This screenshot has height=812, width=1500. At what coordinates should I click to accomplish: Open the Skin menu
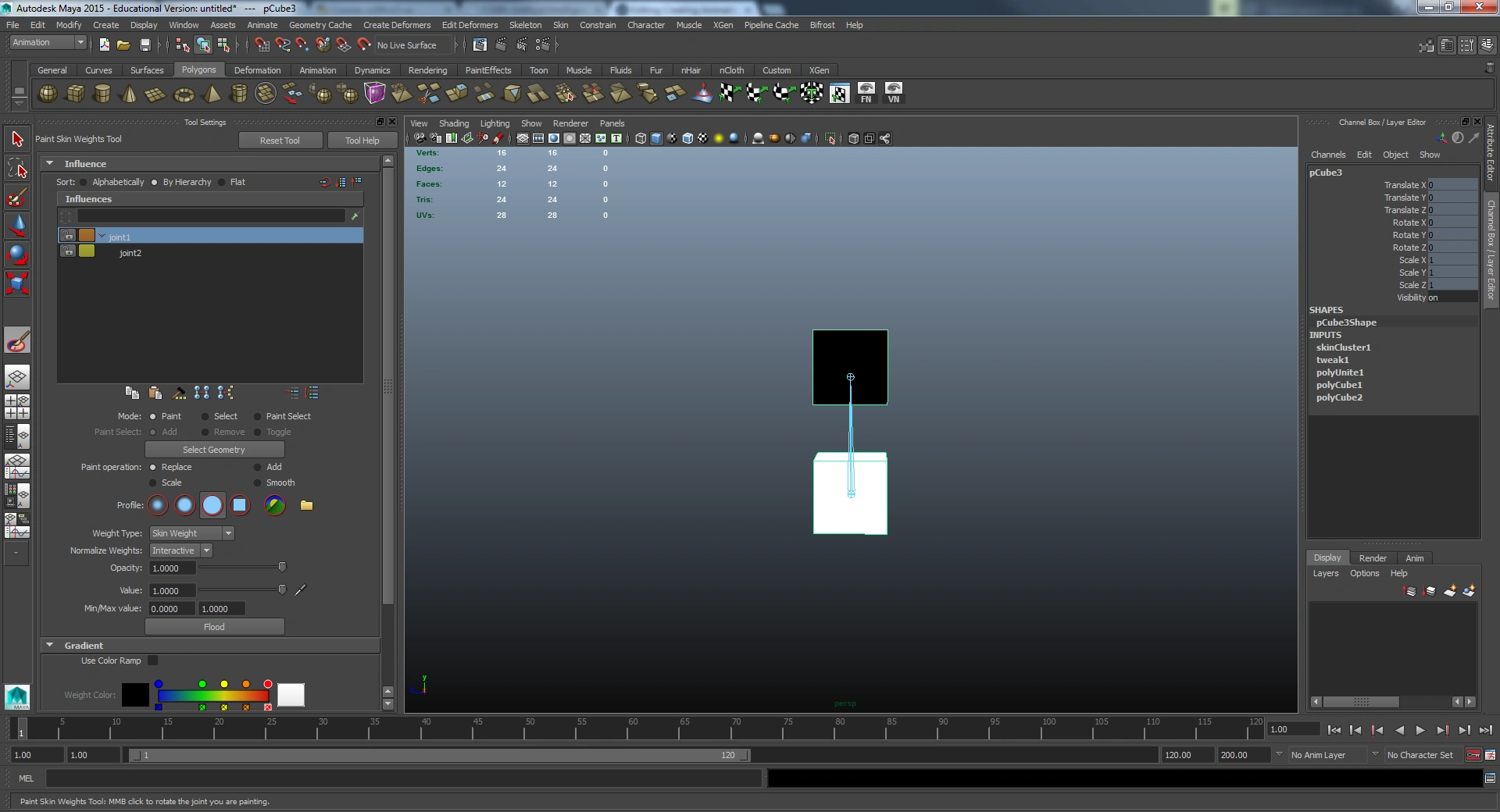point(560,25)
